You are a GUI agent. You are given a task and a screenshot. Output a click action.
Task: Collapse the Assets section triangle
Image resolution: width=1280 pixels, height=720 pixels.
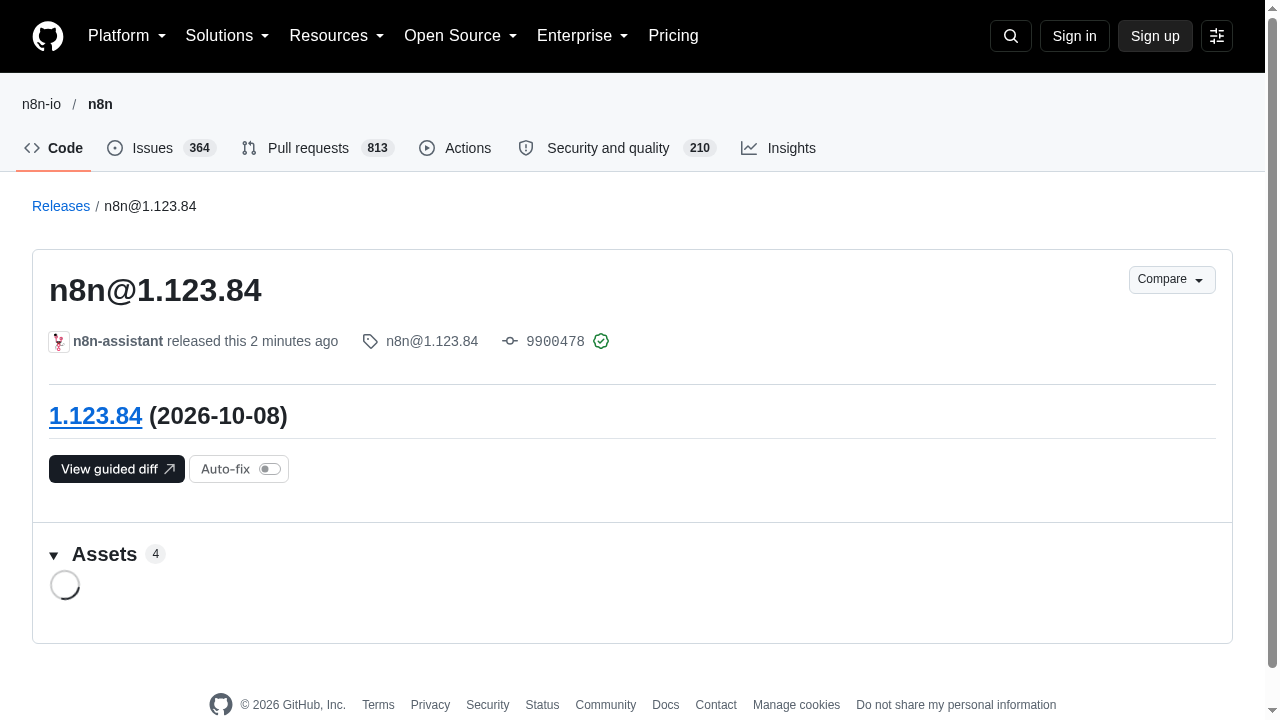54,556
